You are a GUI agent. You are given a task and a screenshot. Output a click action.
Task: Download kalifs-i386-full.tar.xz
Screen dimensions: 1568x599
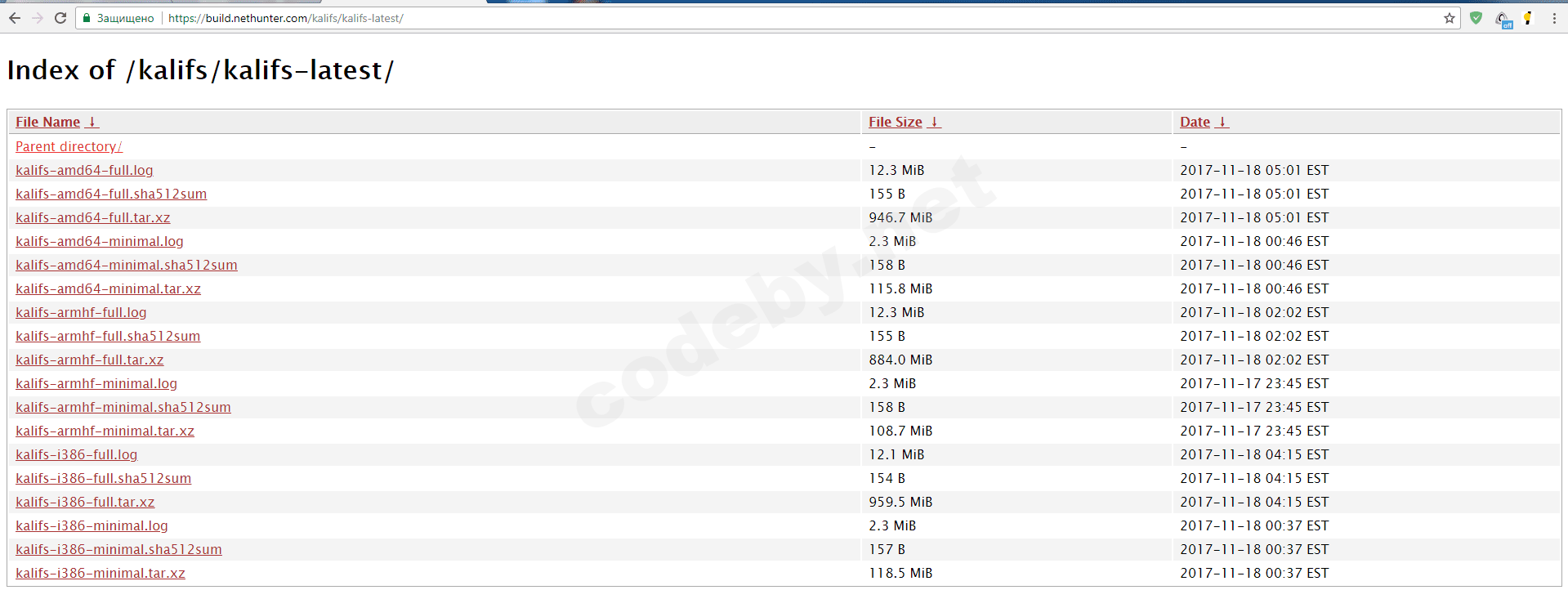tap(85, 502)
